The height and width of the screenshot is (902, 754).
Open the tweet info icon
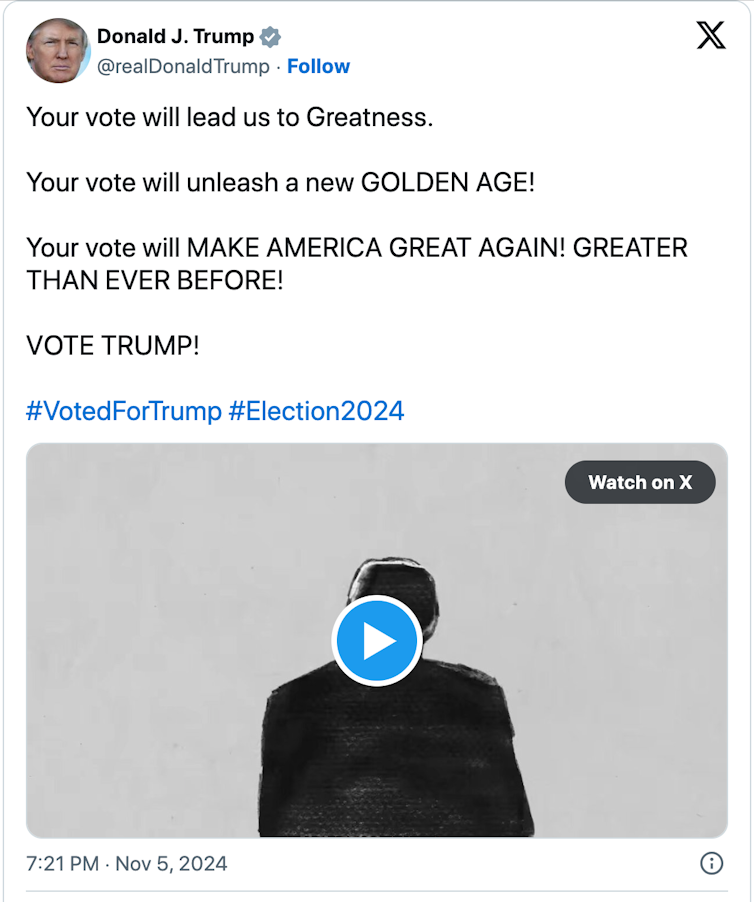coord(711,863)
